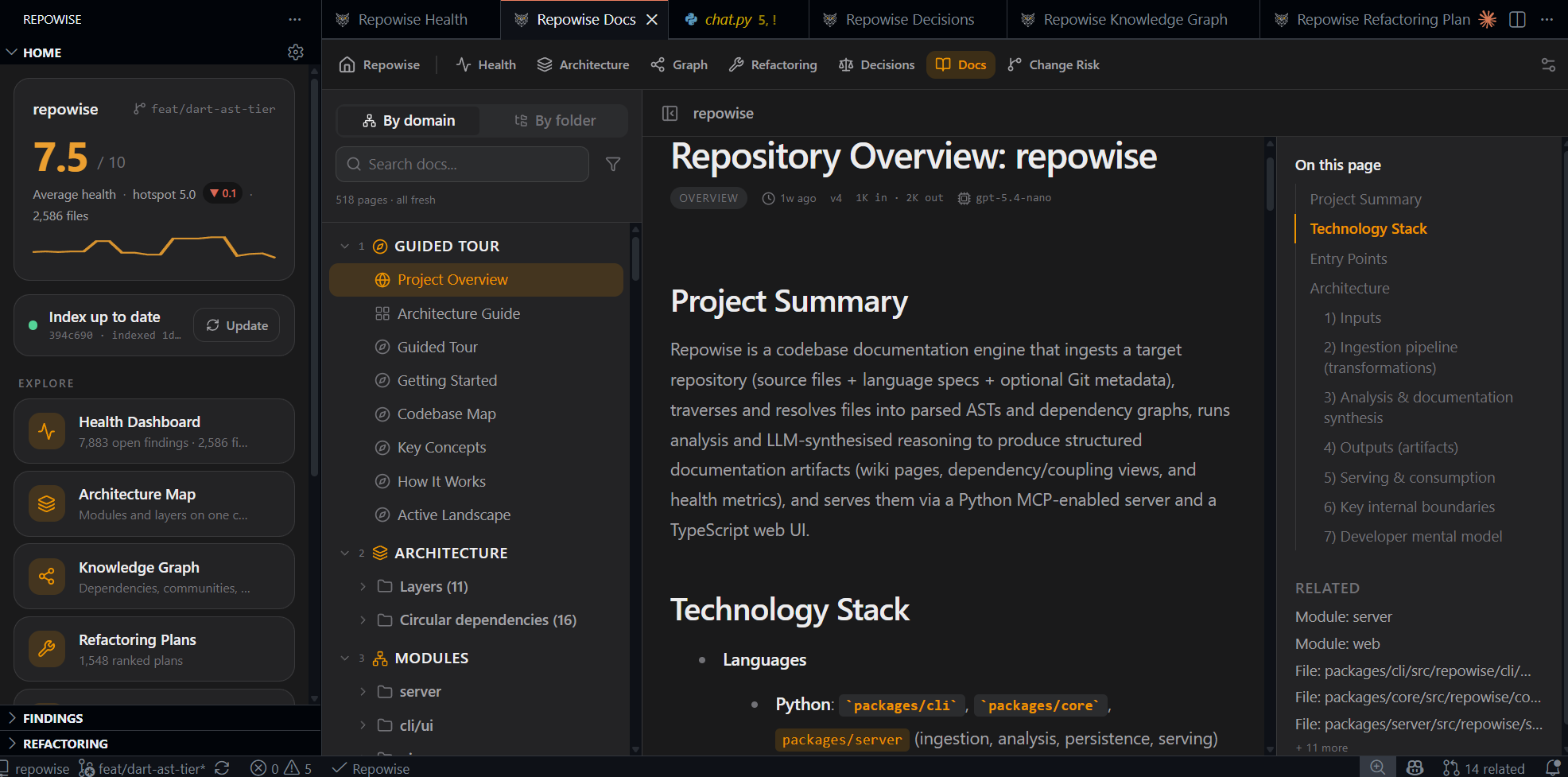This screenshot has width=1568, height=777.
Task: Collapse the MODULES group chevron
Action: point(344,659)
